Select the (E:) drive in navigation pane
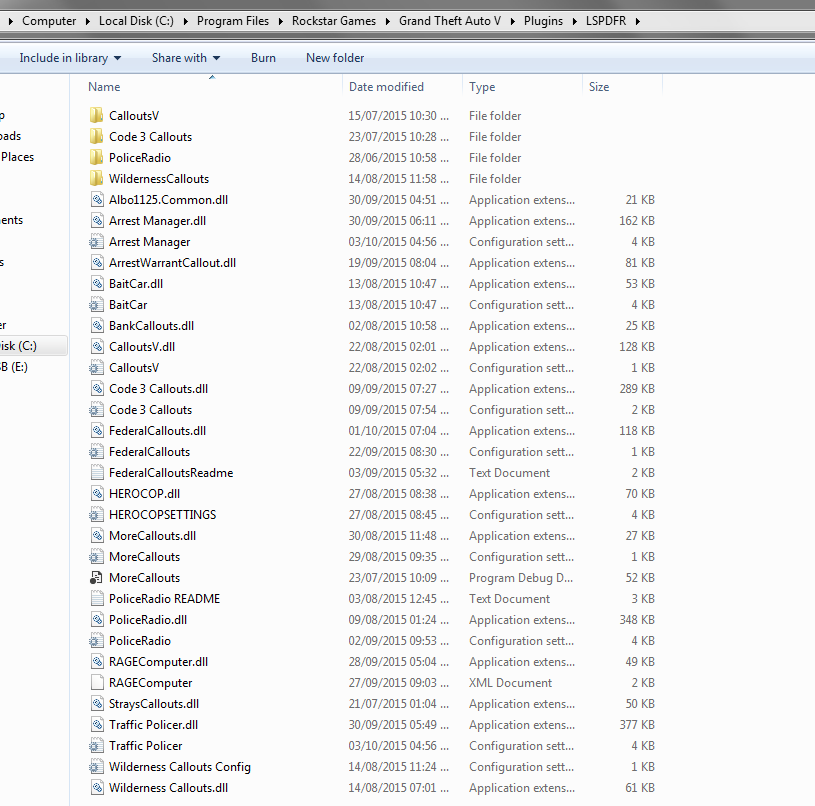This screenshot has width=815, height=806. pyautogui.click(x=14, y=367)
